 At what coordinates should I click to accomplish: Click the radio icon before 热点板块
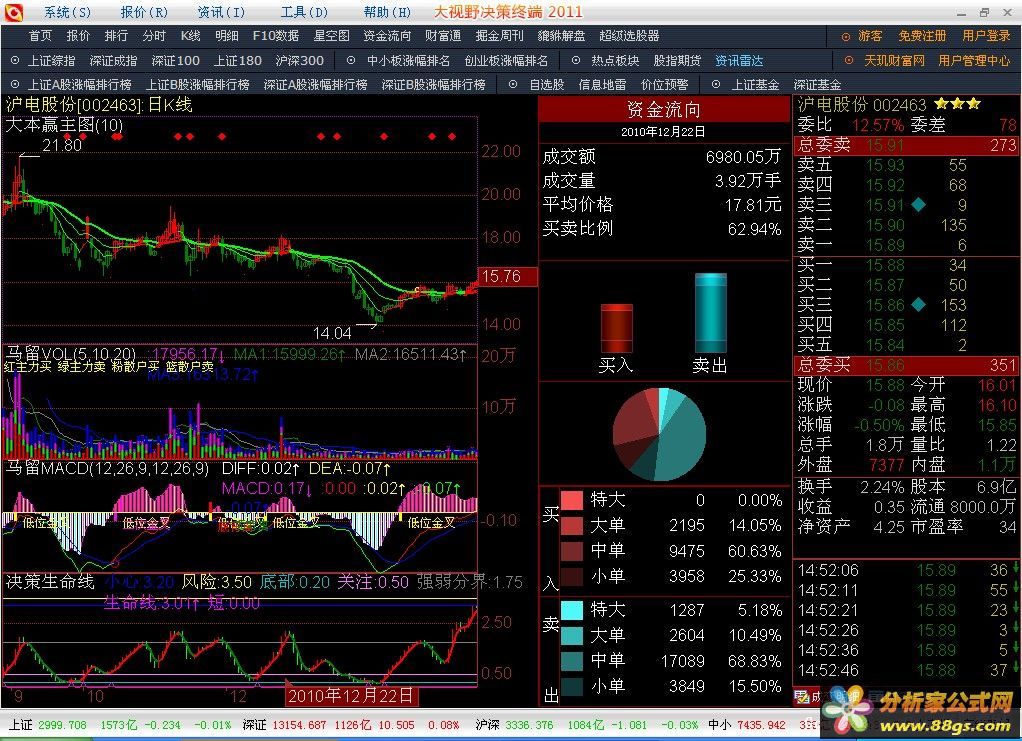pos(576,61)
